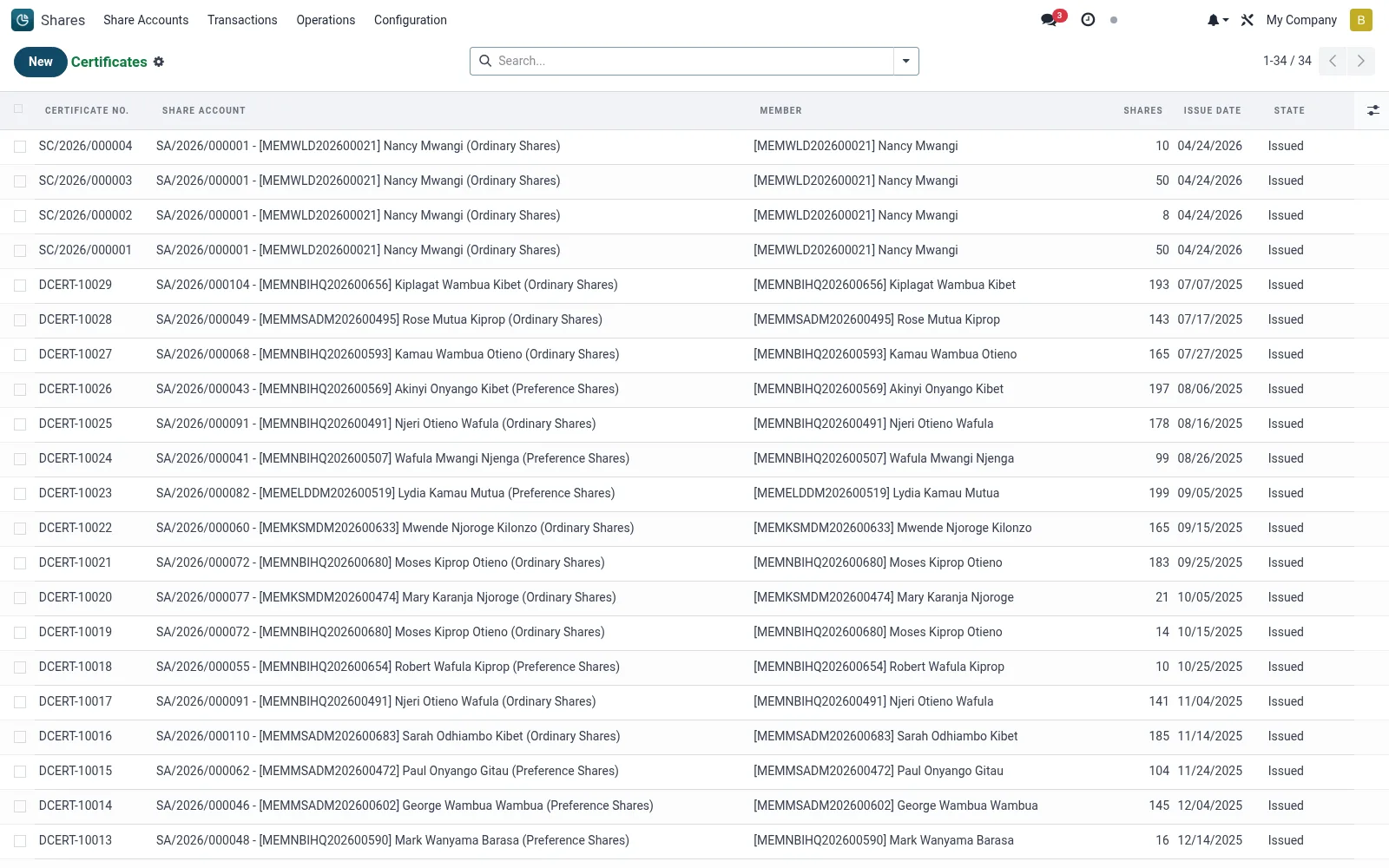This screenshot has height=868, width=1389.
Task: Select checkbox for DCERT-10026
Action: click(20, 390)
